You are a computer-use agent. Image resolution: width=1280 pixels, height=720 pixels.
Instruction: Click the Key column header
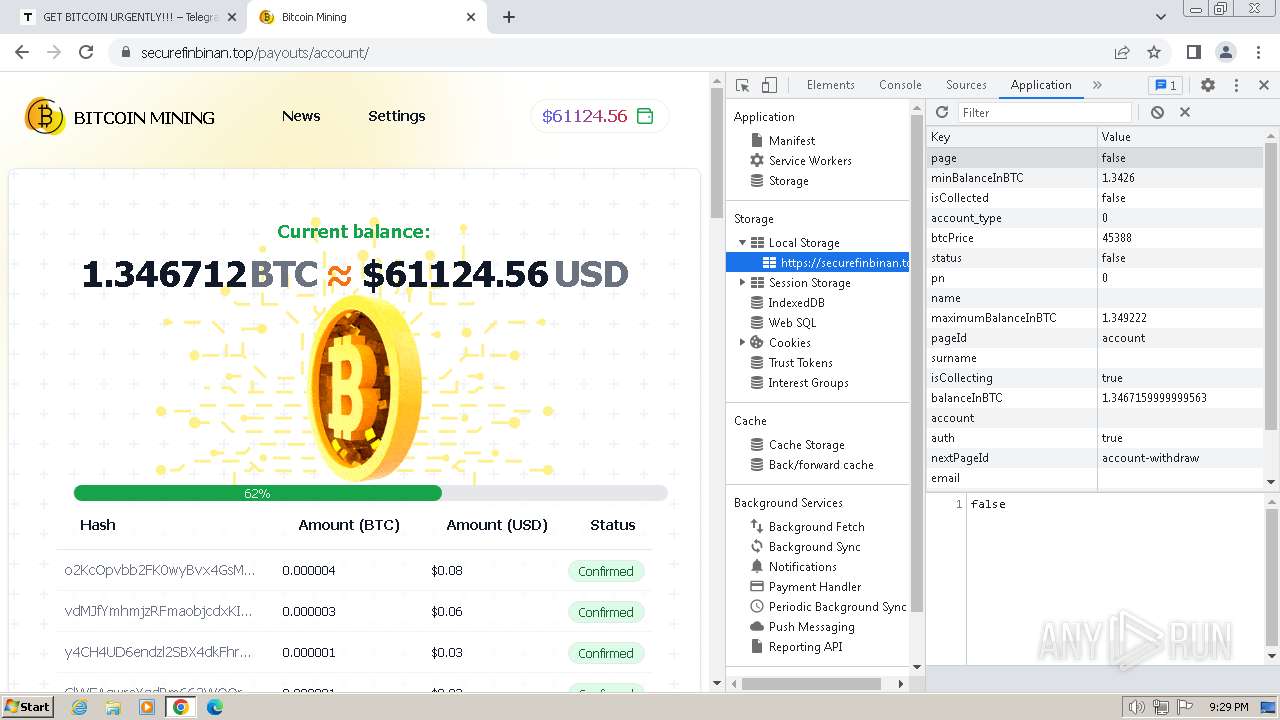tap(1011, 137)
